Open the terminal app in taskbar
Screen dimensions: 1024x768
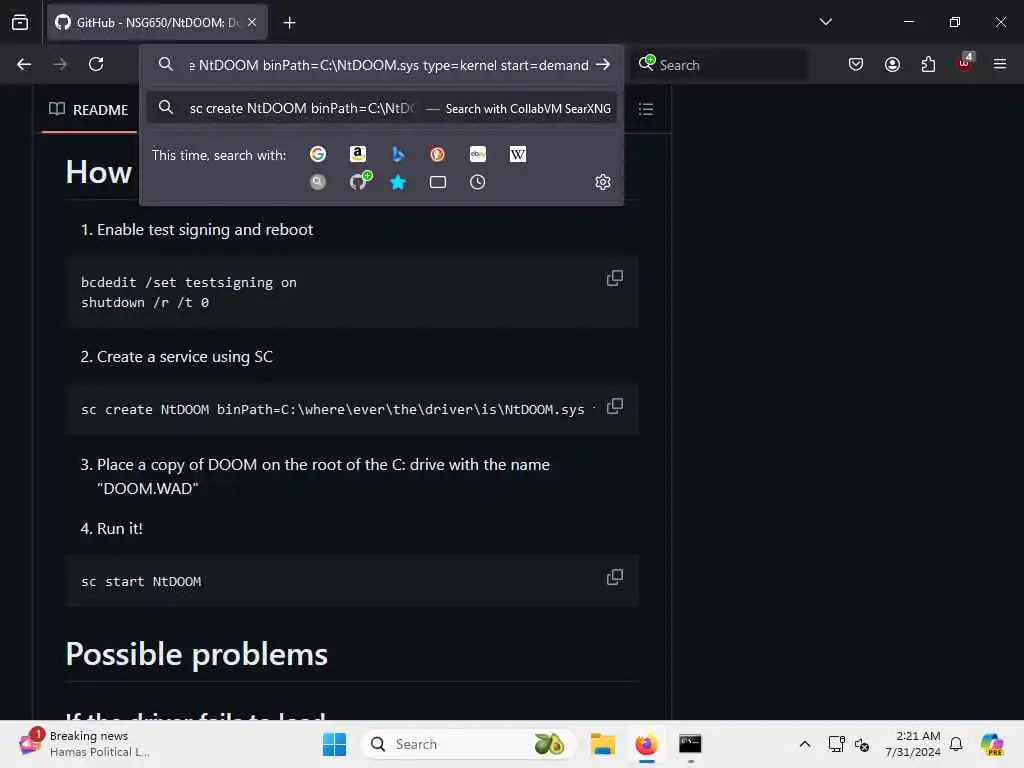690,744
